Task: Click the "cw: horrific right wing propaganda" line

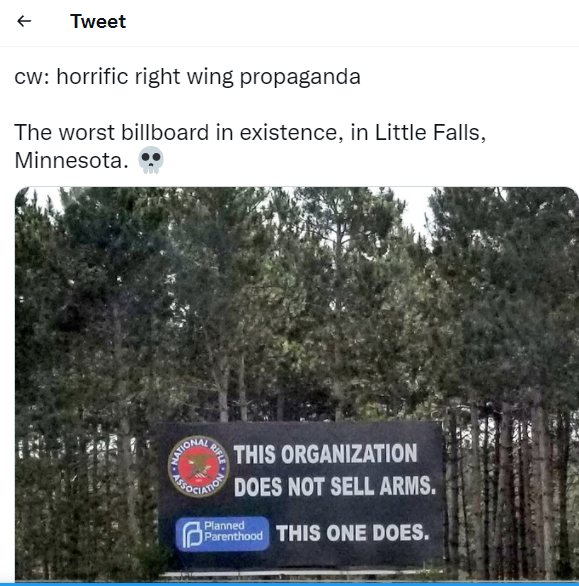Action: pyautogui.click(x=187, y=77)
